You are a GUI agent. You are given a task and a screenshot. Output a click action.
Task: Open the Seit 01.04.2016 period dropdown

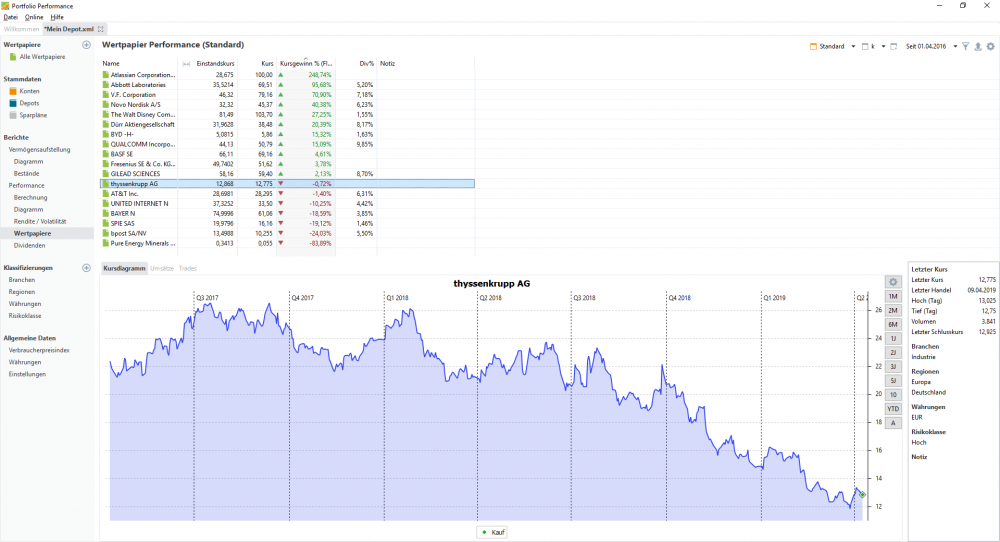pyautogui.click(x=955, y=47)
